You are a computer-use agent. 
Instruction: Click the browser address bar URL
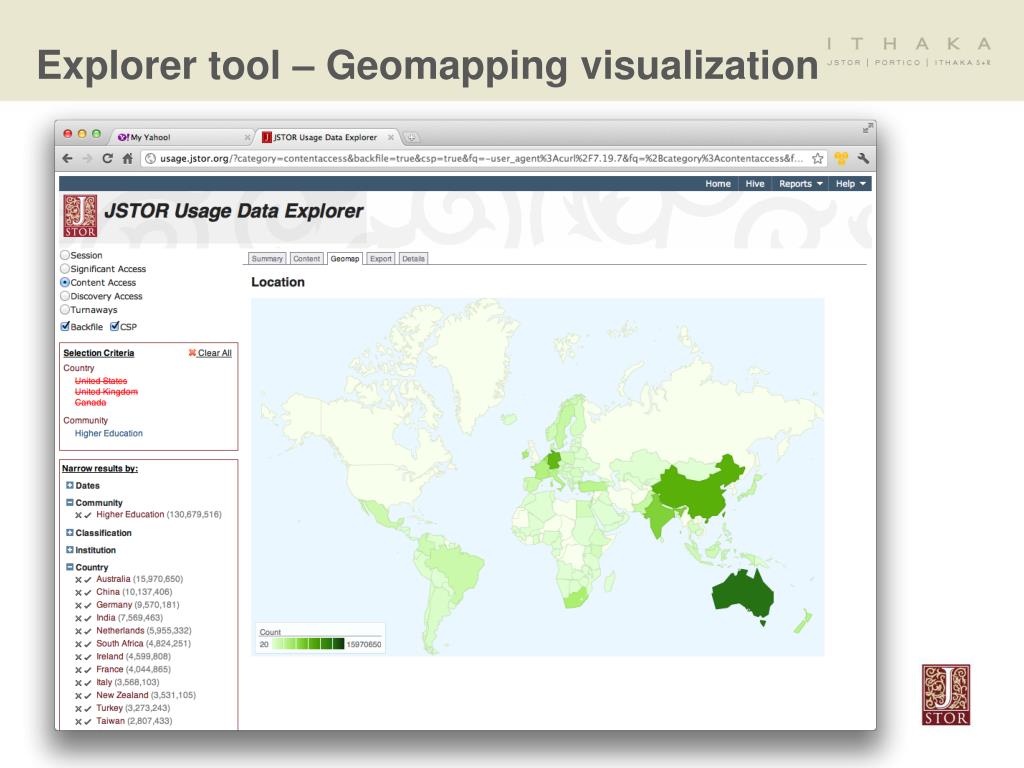click(x=480, y=157)
